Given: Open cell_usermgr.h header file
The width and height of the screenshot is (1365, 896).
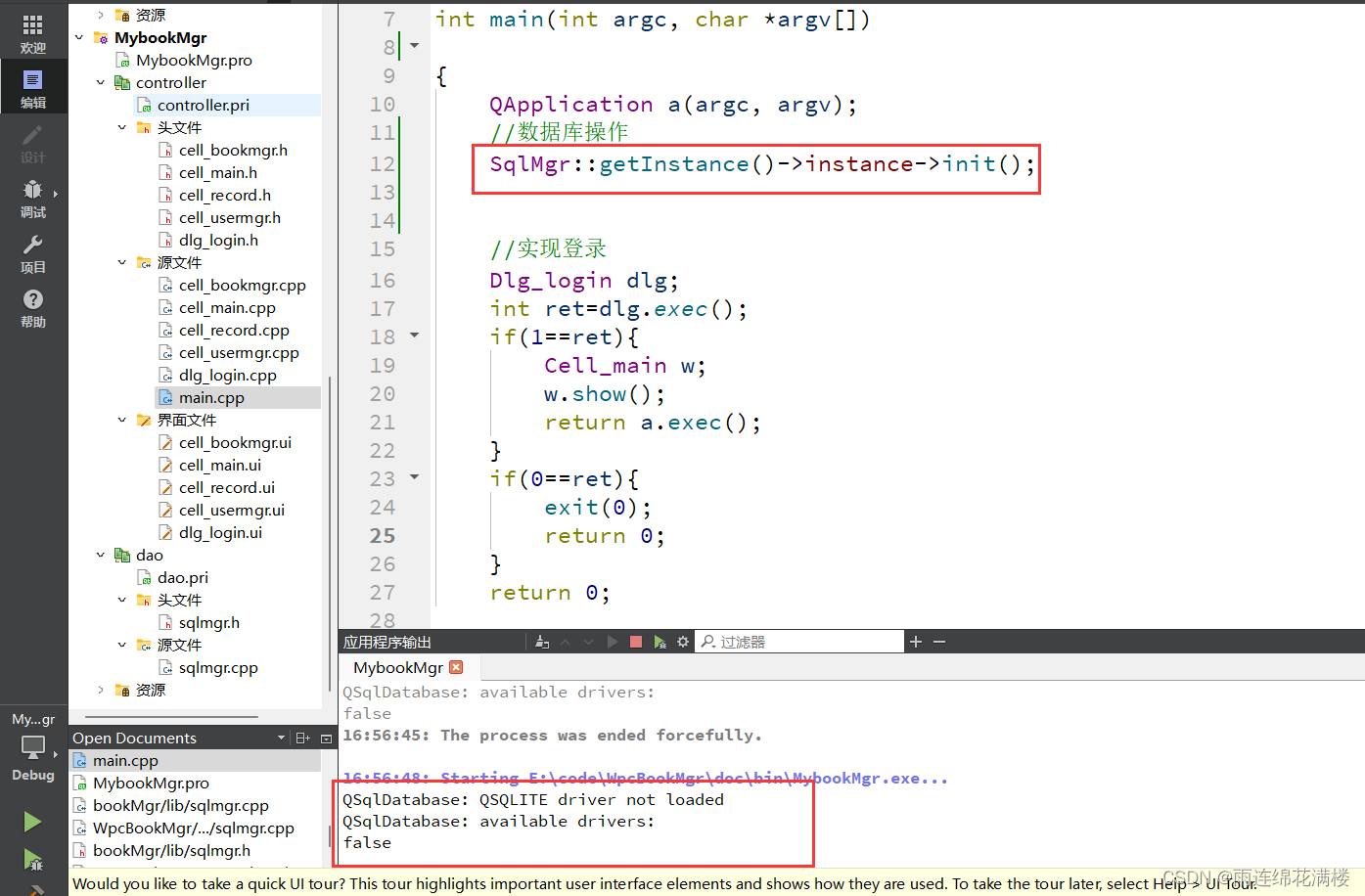Looking at the screenshot, I should click(x=229, y=217).
